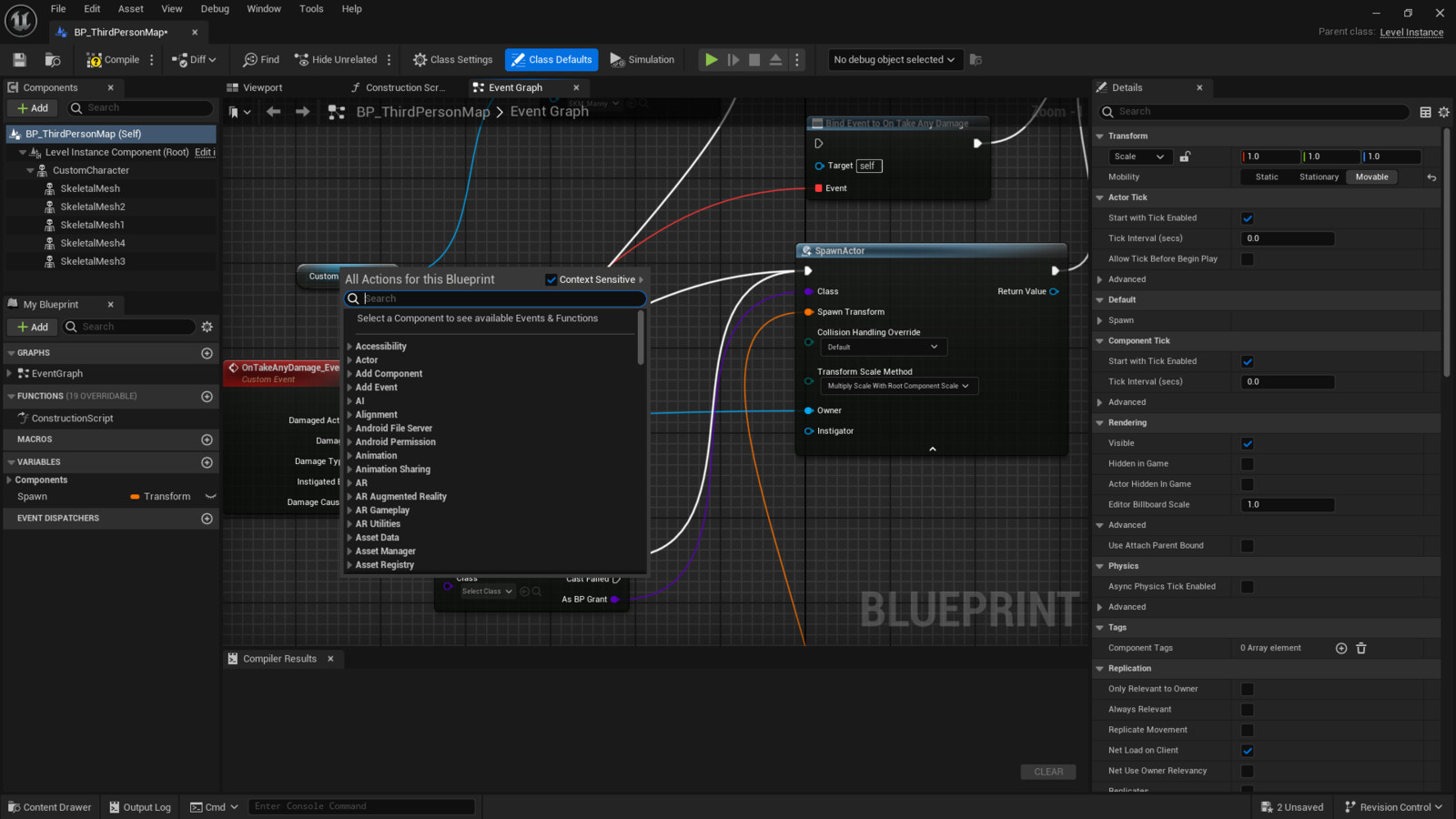Add a component with the Add button
The width and height of the screenshot is (1456, 819).
click(x=33, y=108)
